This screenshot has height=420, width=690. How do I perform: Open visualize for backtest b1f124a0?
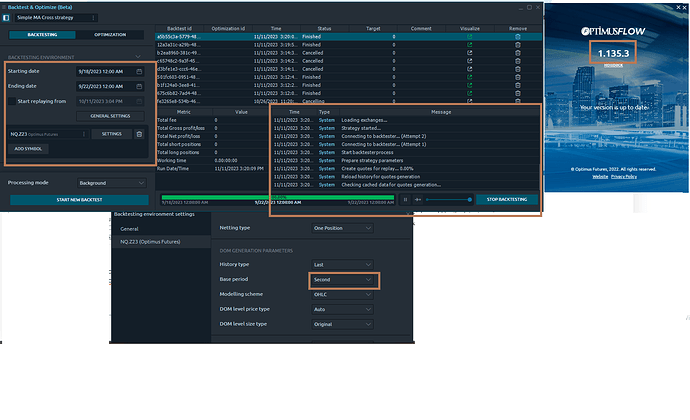pos(470,85)
